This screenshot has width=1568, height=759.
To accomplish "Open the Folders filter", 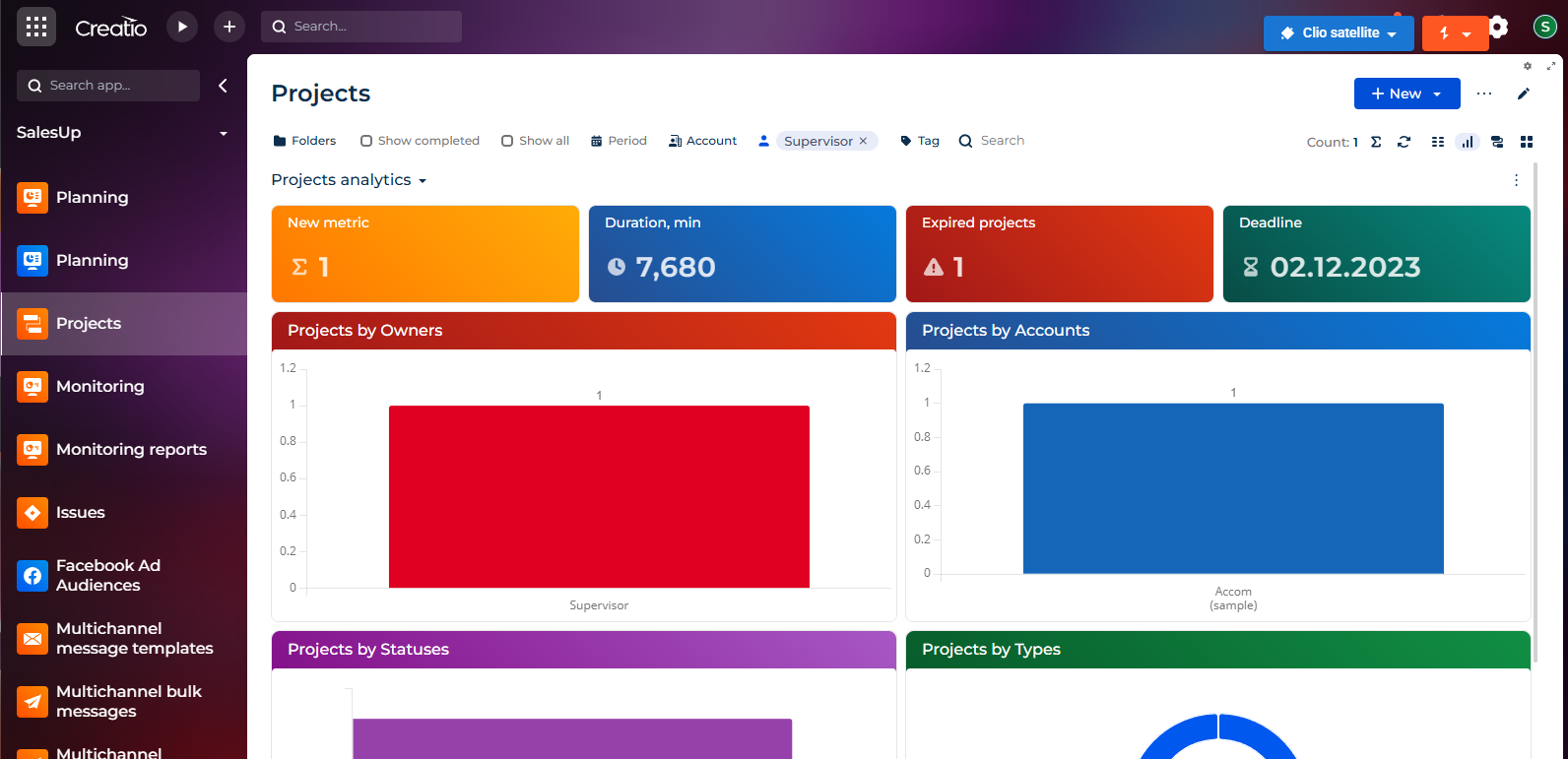I will click(x=304, y=141).
